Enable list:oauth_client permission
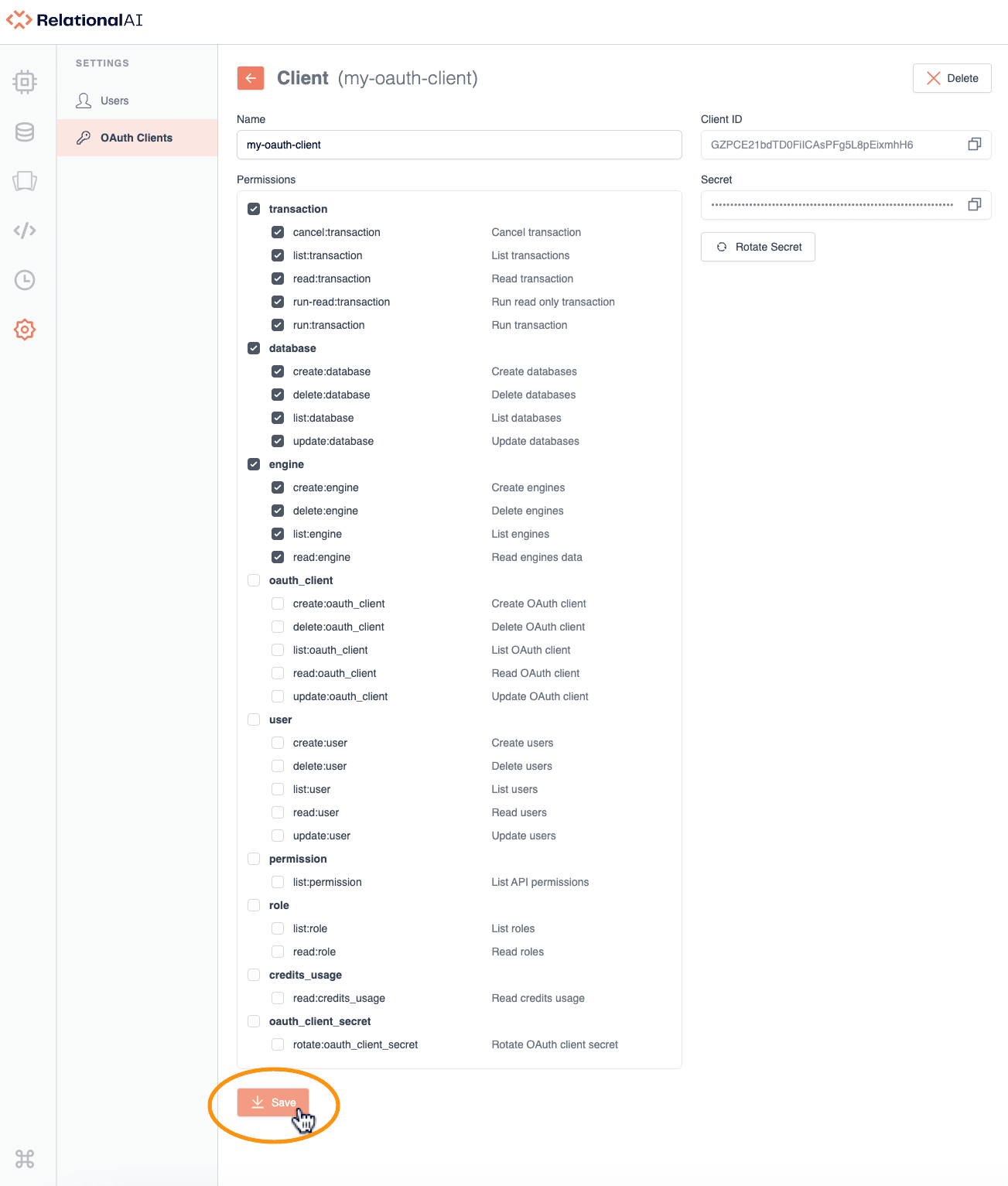The height and width of the screenshot is (1186, 1008). pyautogui.click(x=278, y=650)
